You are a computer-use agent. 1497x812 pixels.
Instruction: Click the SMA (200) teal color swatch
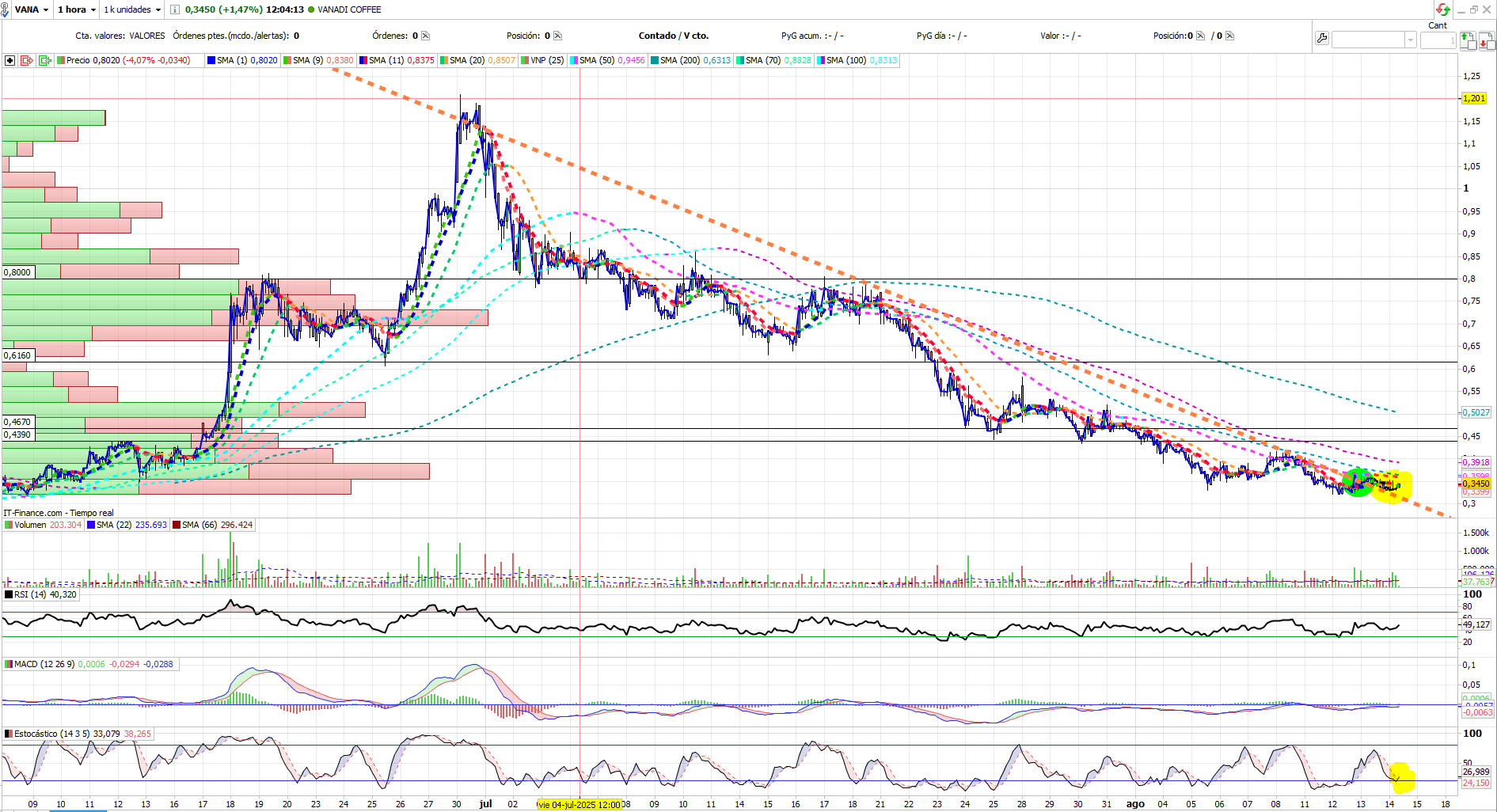(x=655, y=60)
